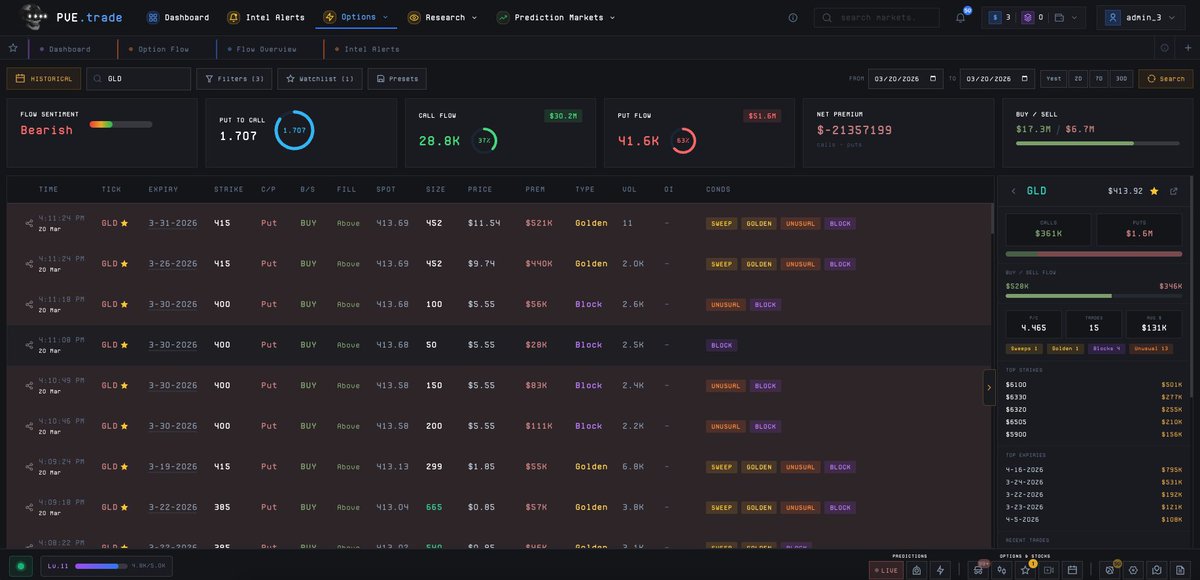The height and width of the screenshot is (580, 1200).
Task: Toggle GLD star on the 3-26-2026 expiry row
Action: coord(125,264)
